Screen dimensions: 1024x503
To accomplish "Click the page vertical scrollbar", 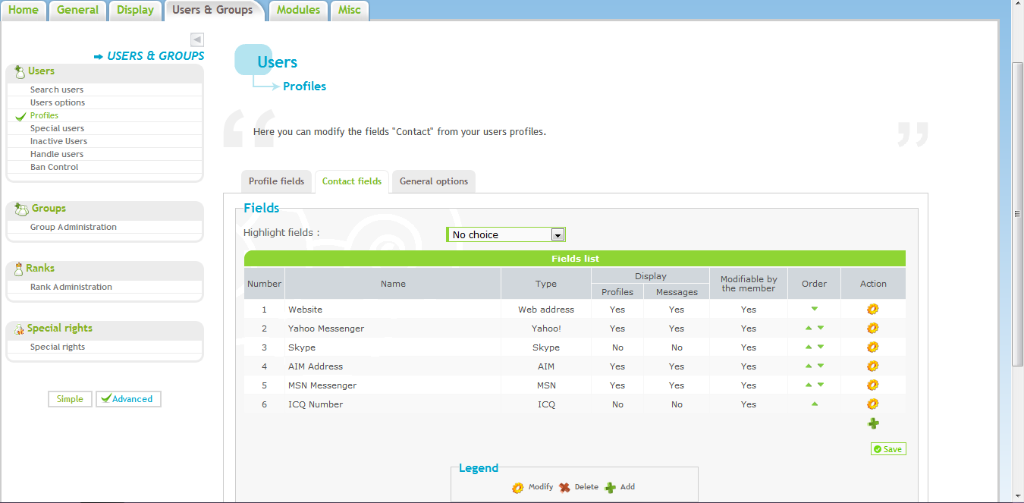I will [x=1017, y=213].
